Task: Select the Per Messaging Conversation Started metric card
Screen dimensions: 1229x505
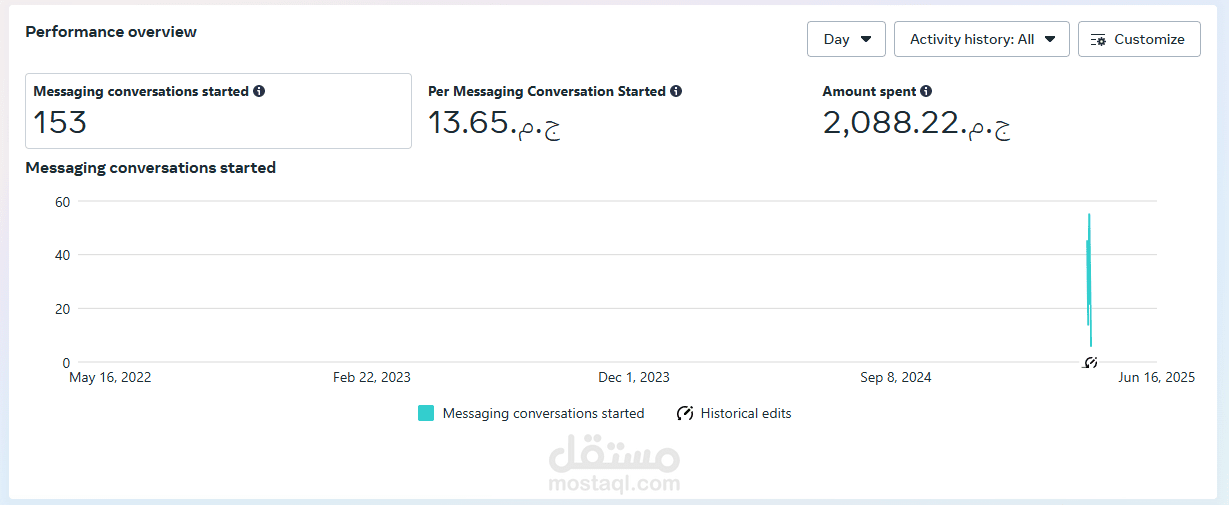Action: coord(610,111)
